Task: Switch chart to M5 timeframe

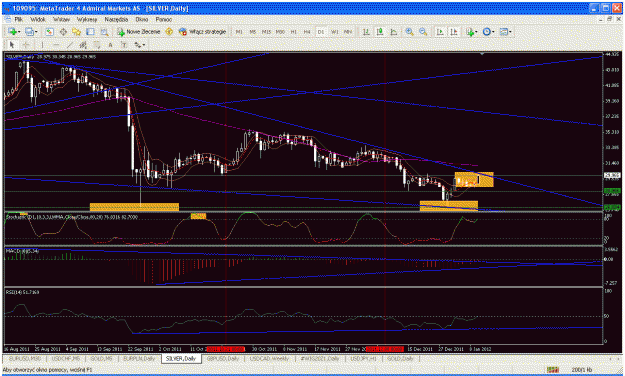Action: tap(252, 31)
